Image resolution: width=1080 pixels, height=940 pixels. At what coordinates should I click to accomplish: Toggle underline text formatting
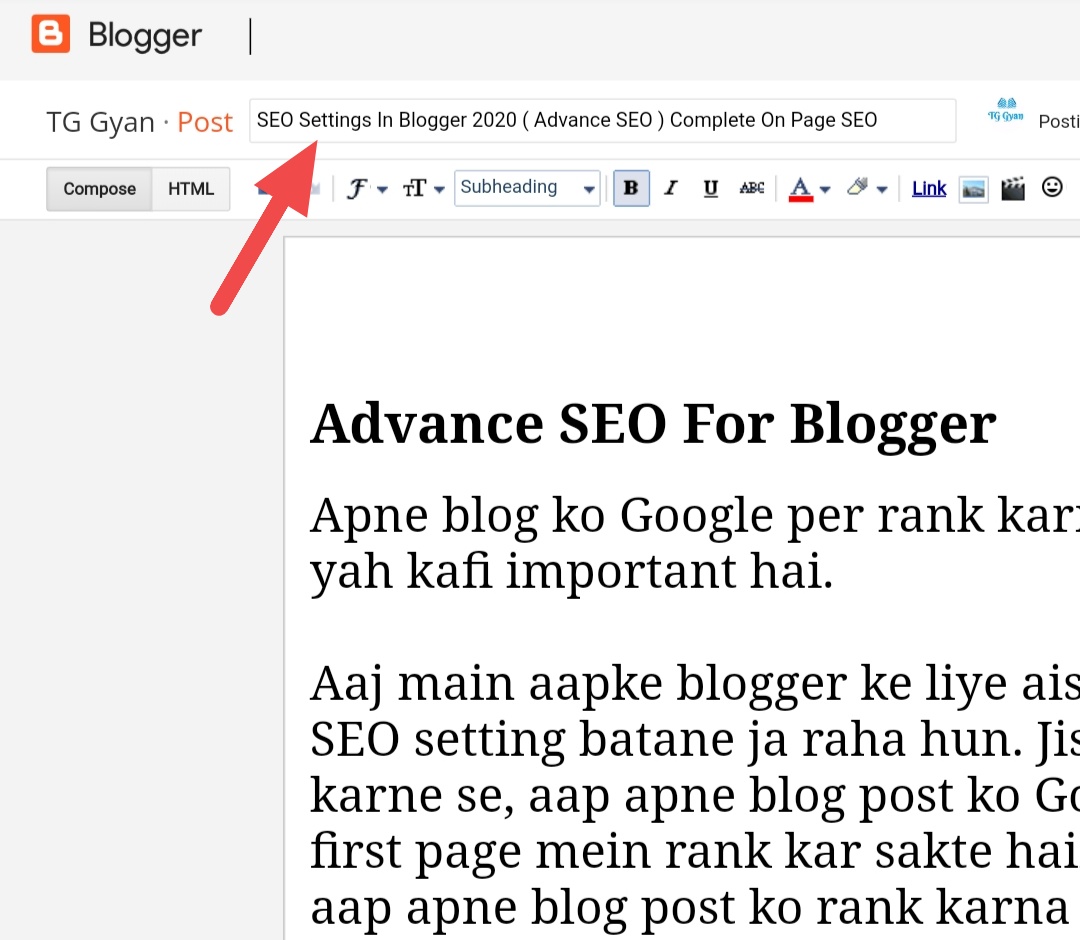click(x=711, y=188)
